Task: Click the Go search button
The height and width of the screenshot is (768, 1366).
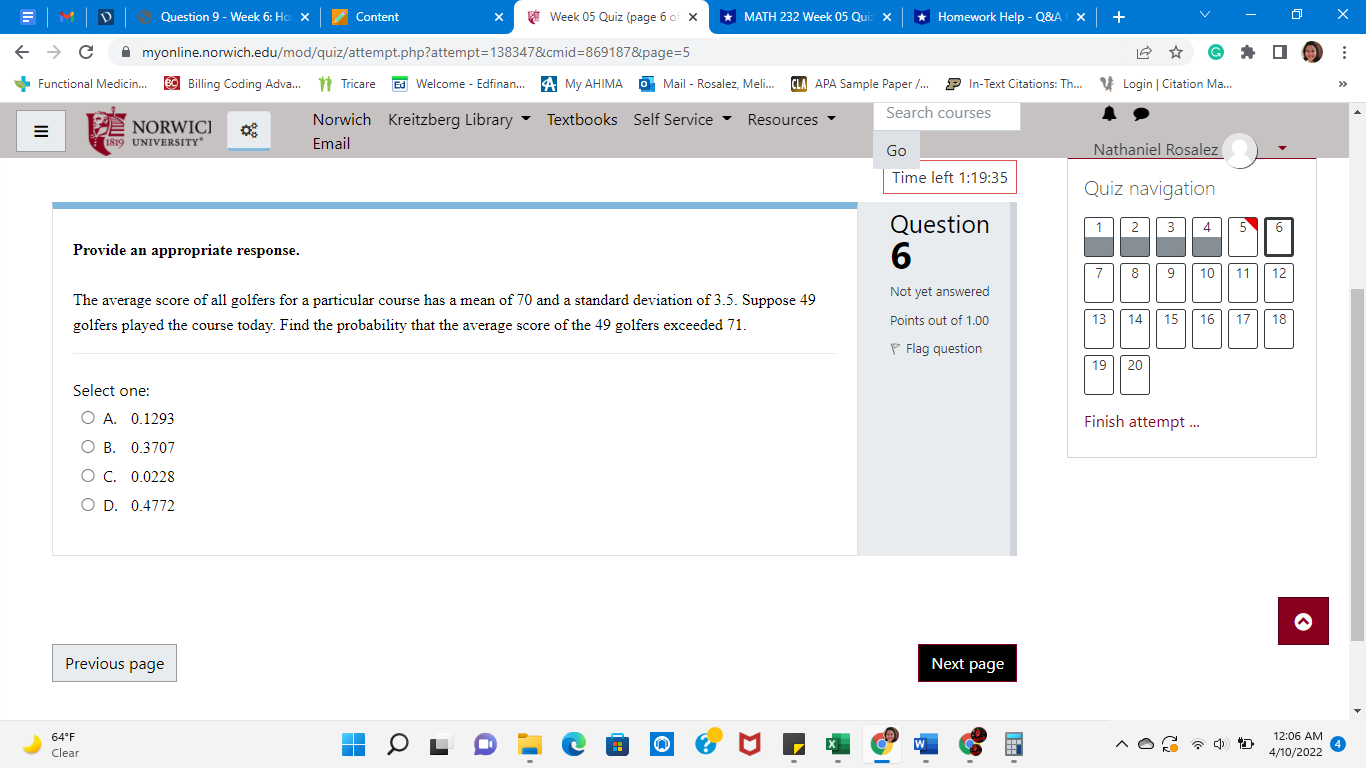Action: 896,150
